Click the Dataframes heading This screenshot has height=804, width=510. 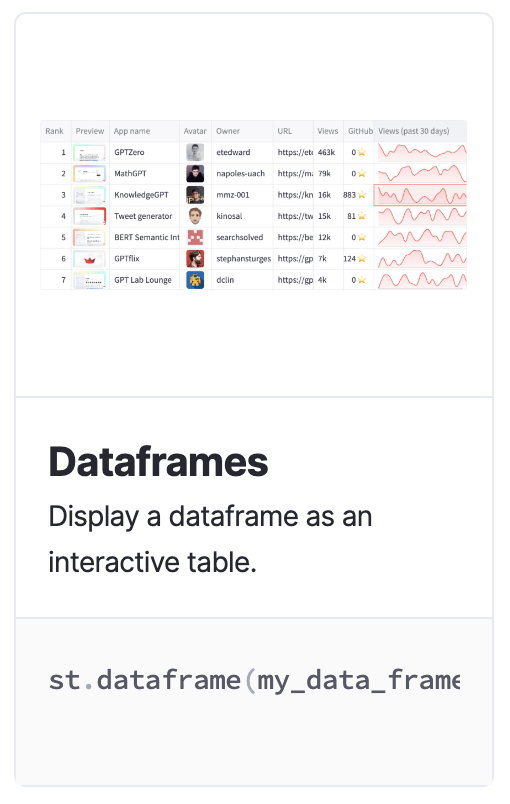click(158, 462)
